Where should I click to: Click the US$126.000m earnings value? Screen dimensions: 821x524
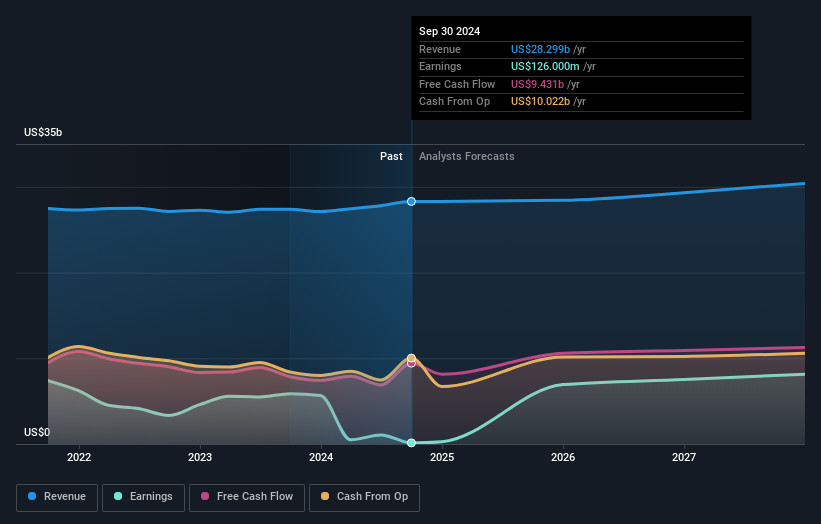[545, 66]
